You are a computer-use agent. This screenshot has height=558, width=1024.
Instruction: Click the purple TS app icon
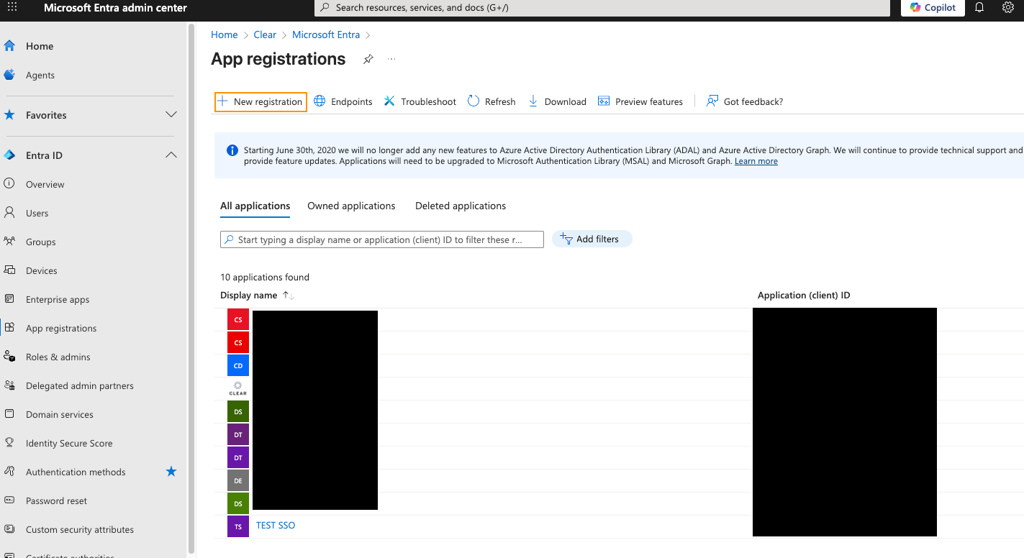click(x=238, y=526)
